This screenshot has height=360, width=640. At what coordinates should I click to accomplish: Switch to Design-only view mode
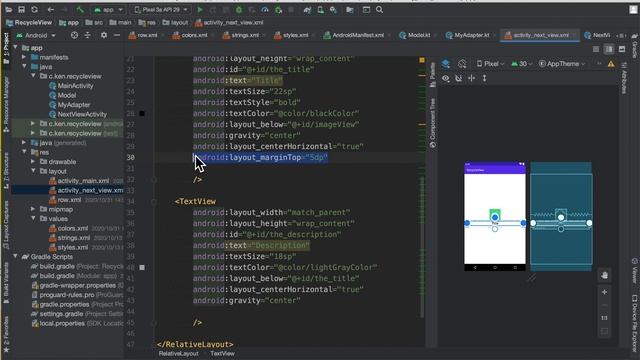[x=622, y=49]
